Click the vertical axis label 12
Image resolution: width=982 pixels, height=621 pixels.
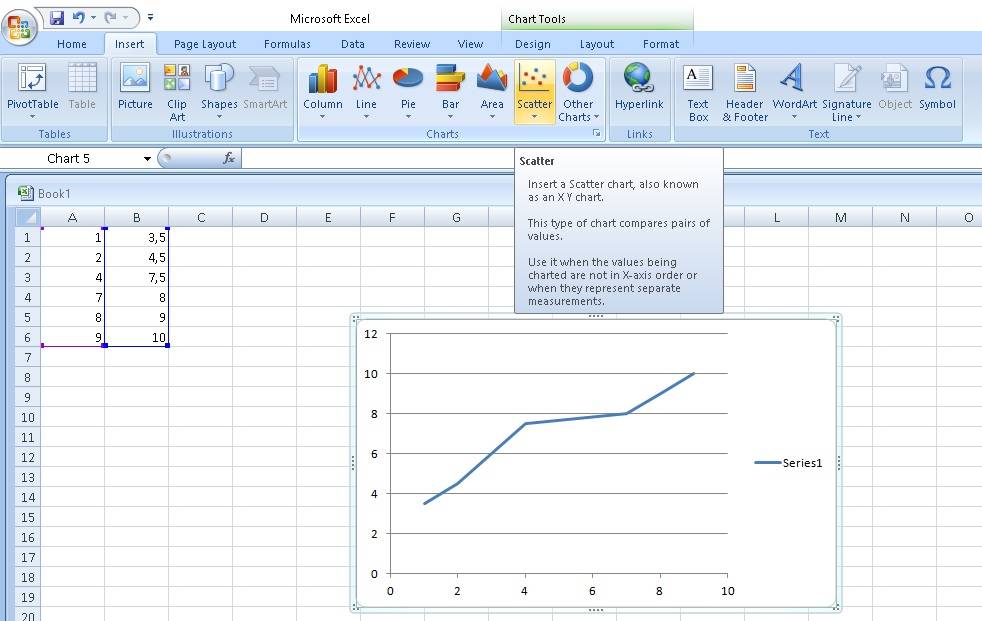coord(371,334)
